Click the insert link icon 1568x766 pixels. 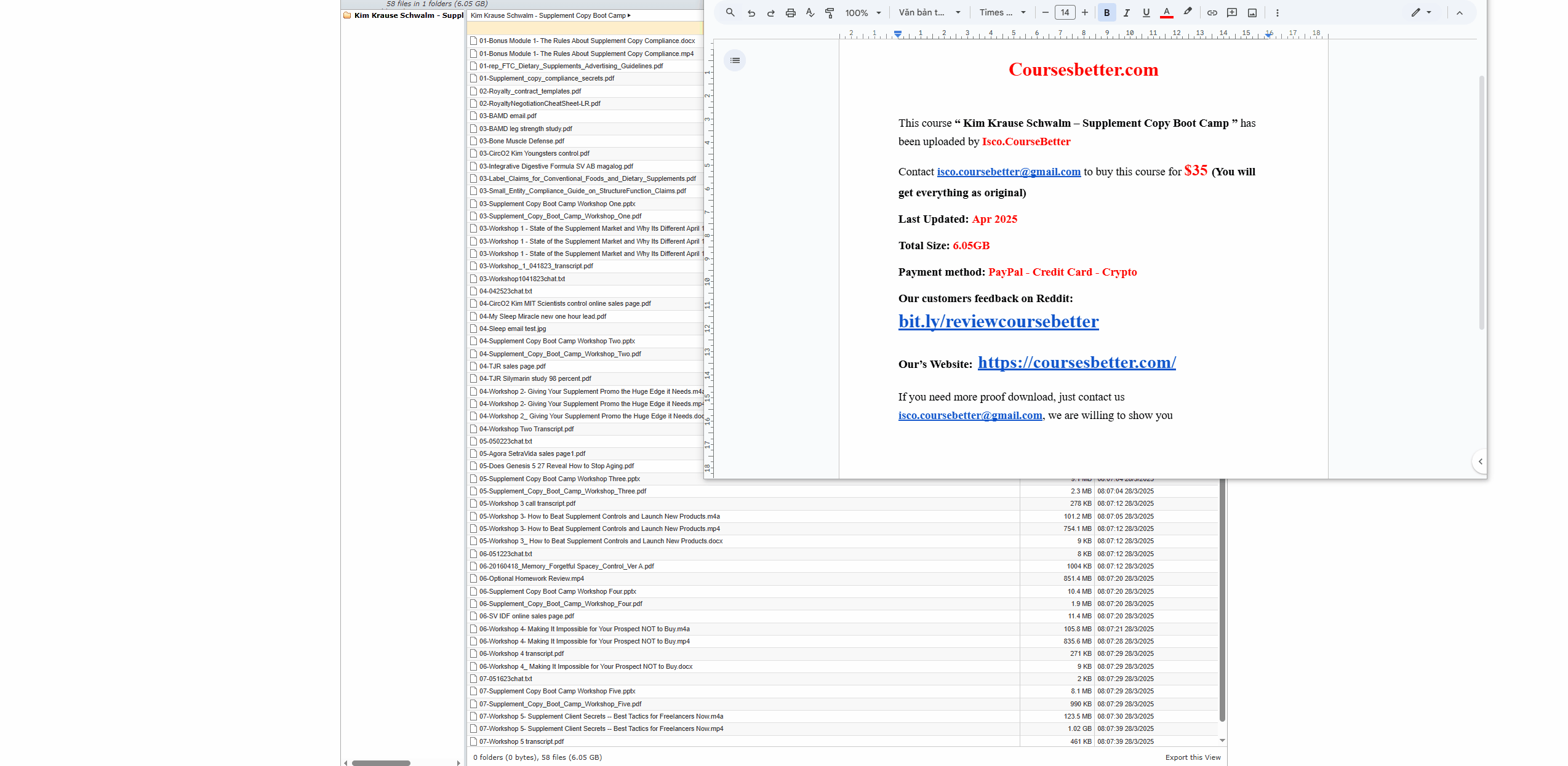click(x=1212, y=12)
